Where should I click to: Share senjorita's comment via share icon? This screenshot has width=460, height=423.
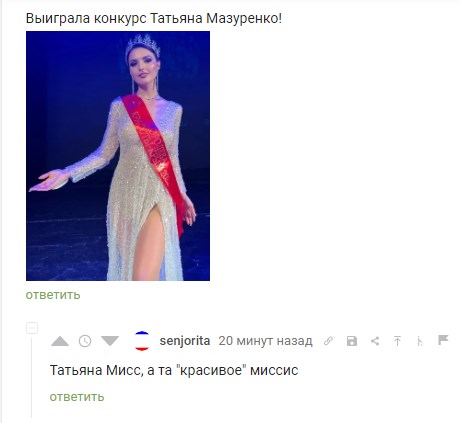[375, 341]
